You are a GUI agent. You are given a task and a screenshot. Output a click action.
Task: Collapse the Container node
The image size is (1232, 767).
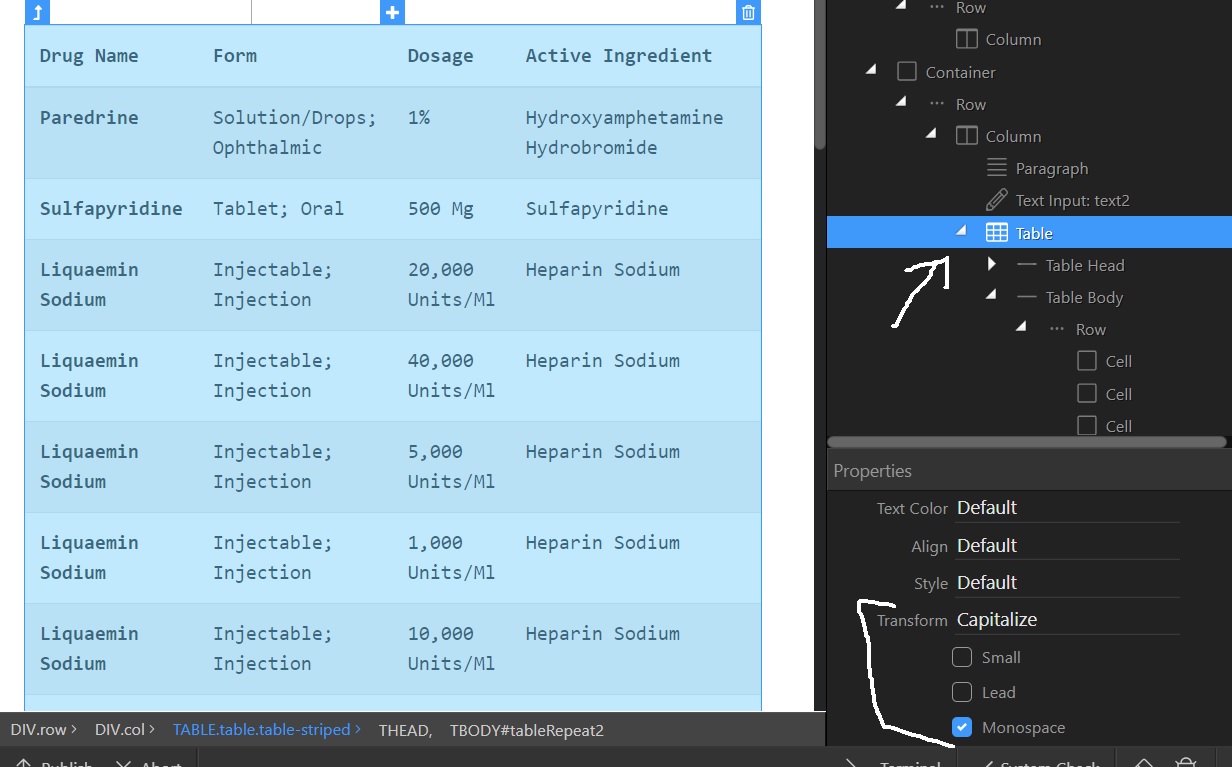coord(870,70)
